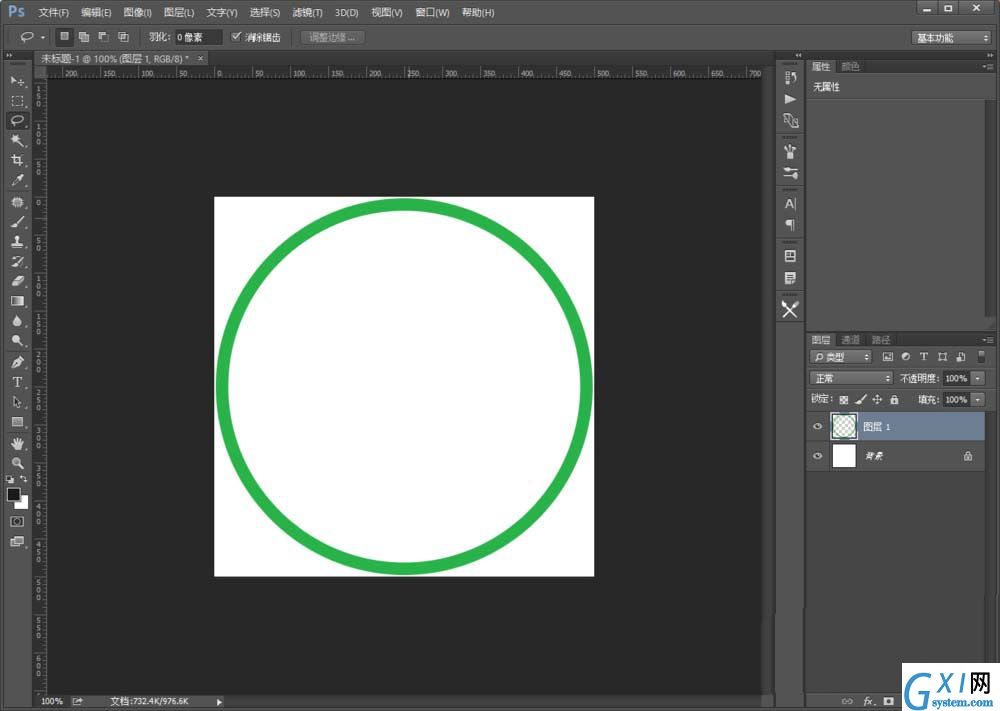Hide layer 图层 1 via eye icon
The height and width of the screenshot is (711, 1000).
pos(818,427)
